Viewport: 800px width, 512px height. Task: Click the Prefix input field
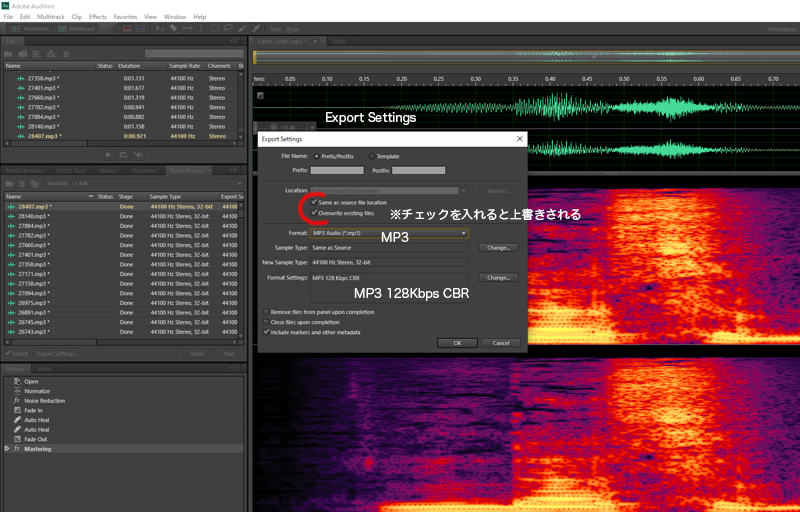[337, 170]
